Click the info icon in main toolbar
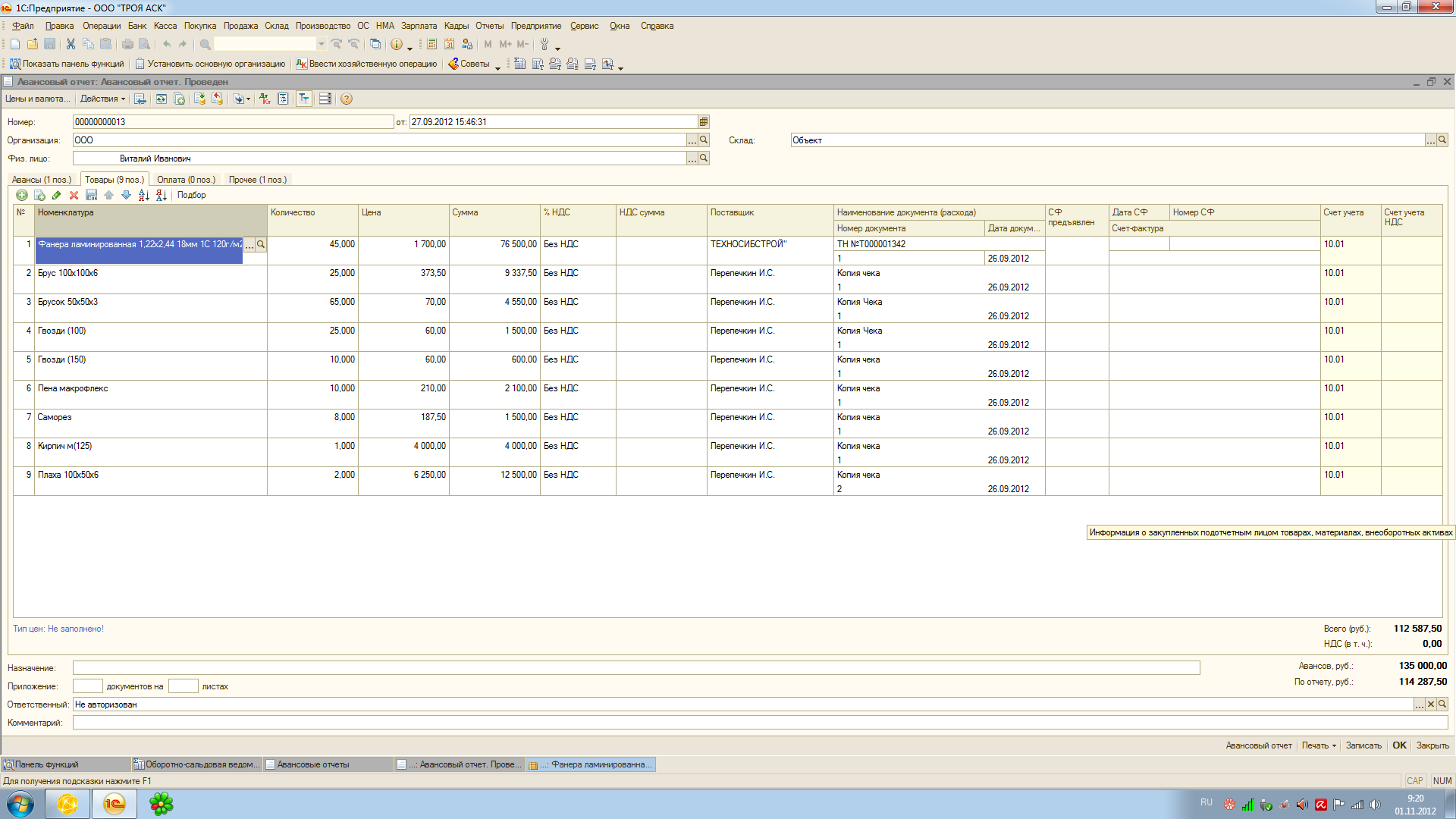Screen dimensions: 1456x819 pyautogui.click(x=397, y=45)
